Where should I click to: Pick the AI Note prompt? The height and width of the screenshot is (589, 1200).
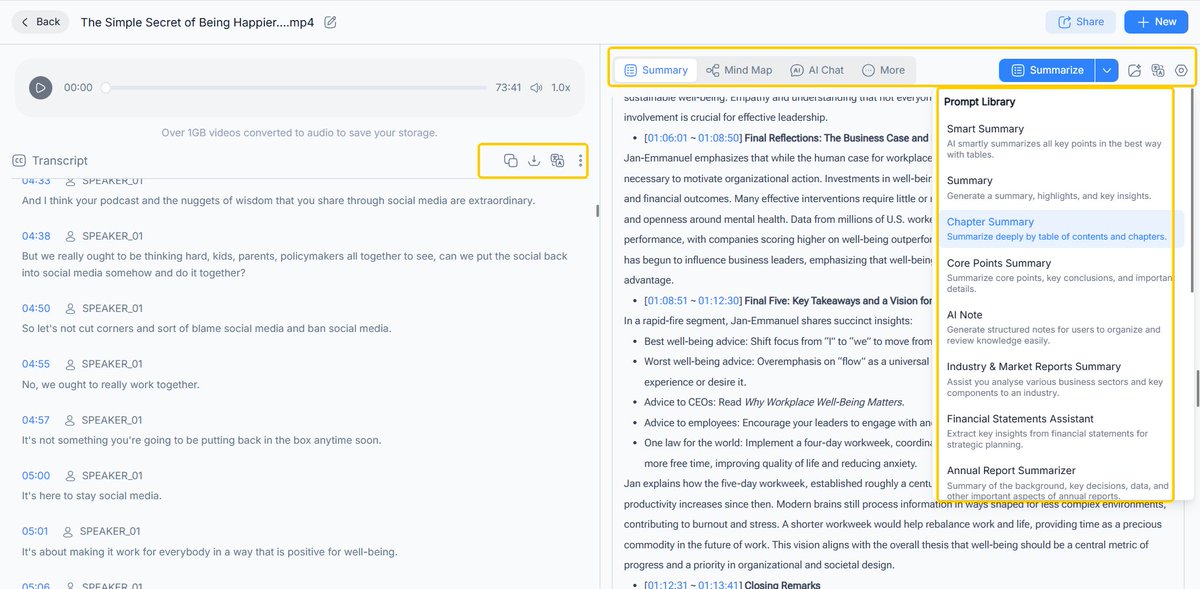(1058, 327)
